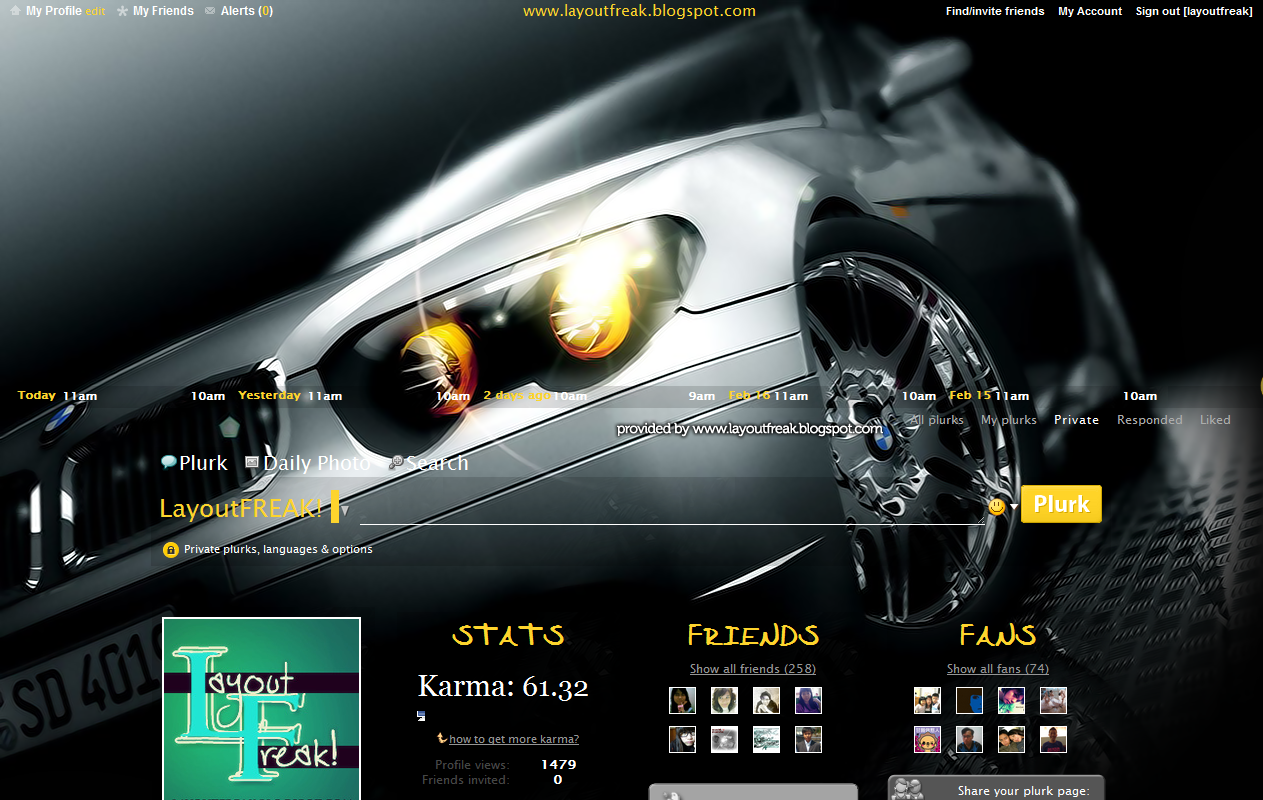
Task: Click the STATS heading
Action: [508, 634]
